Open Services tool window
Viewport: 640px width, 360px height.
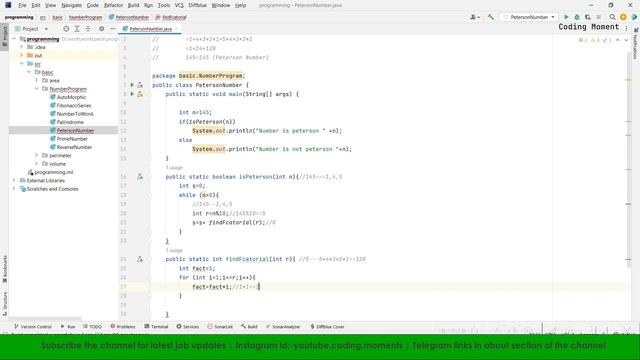coord(188,327)
